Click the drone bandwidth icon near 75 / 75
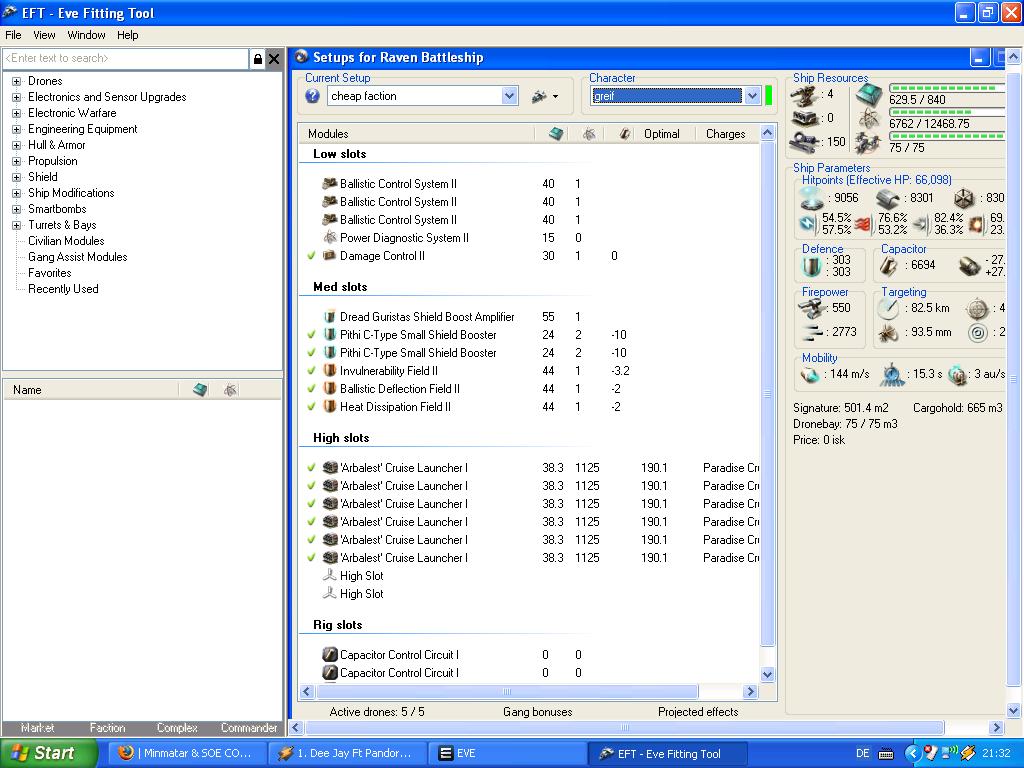The height and width of the screenshot is (768, 1024). 869,143
